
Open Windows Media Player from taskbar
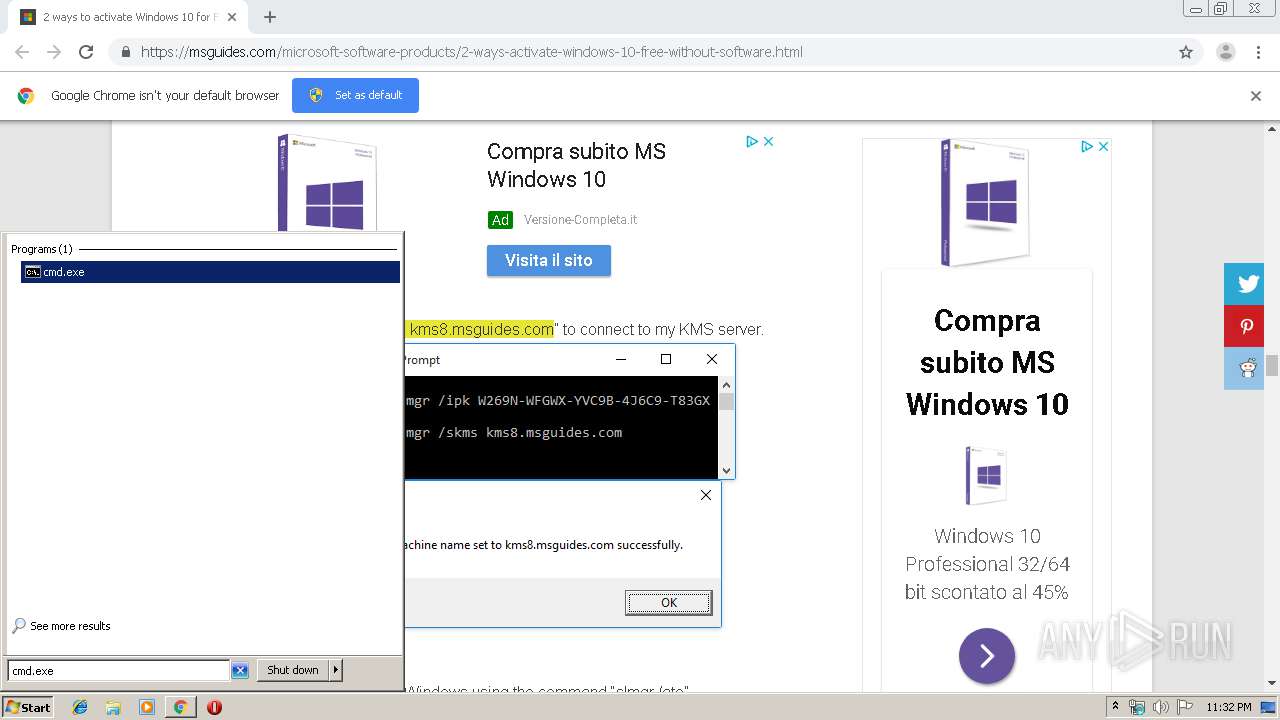pos(147,707)
